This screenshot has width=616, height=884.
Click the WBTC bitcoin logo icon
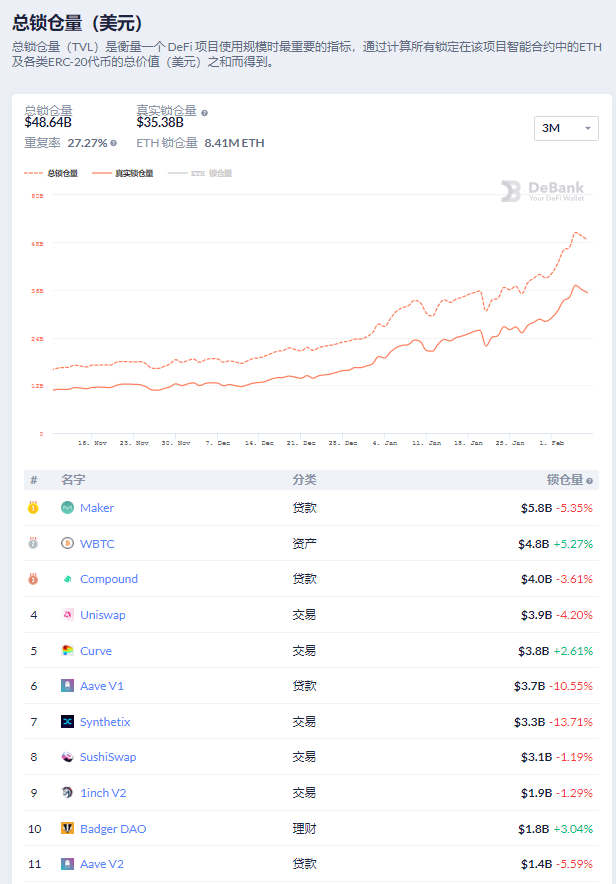point(67,543)
